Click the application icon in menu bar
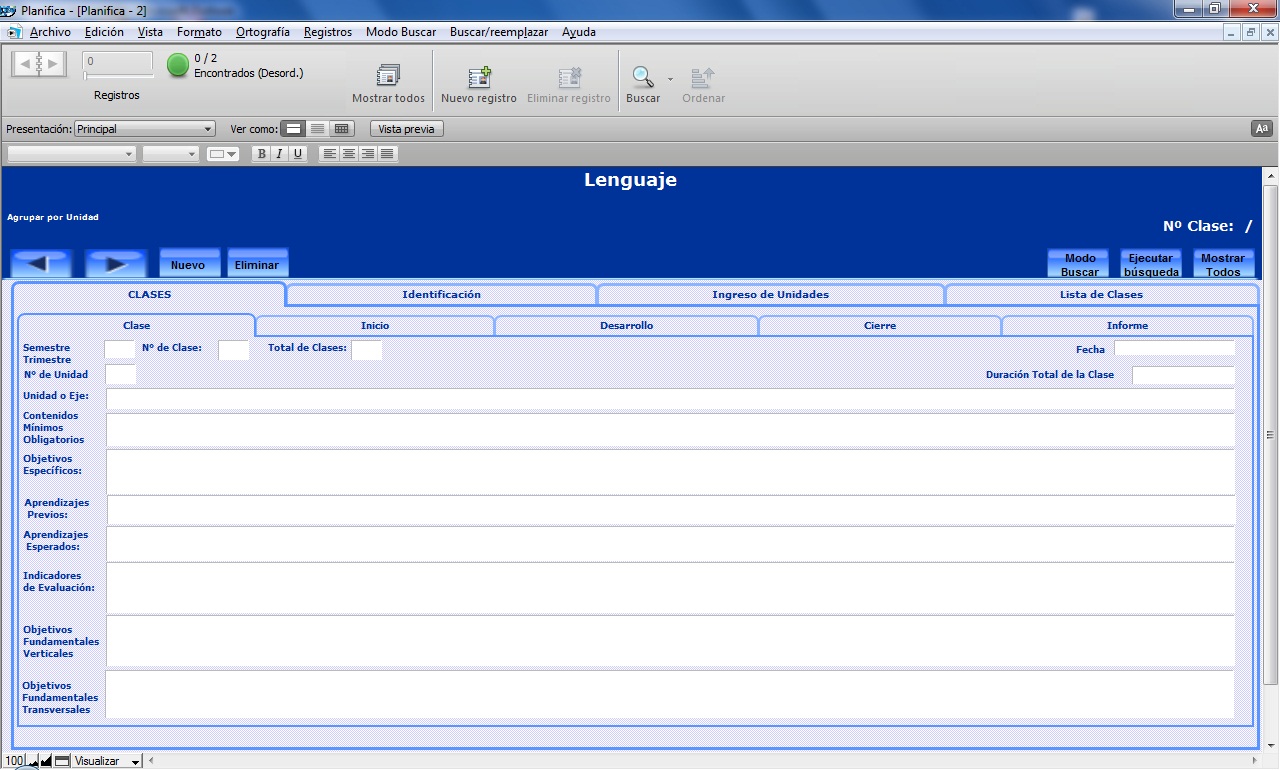Screen dimensions: 1280x770 click(14, 32)
